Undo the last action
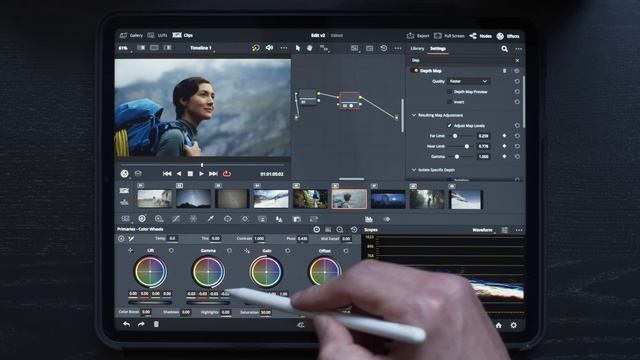 click(127, 324)
